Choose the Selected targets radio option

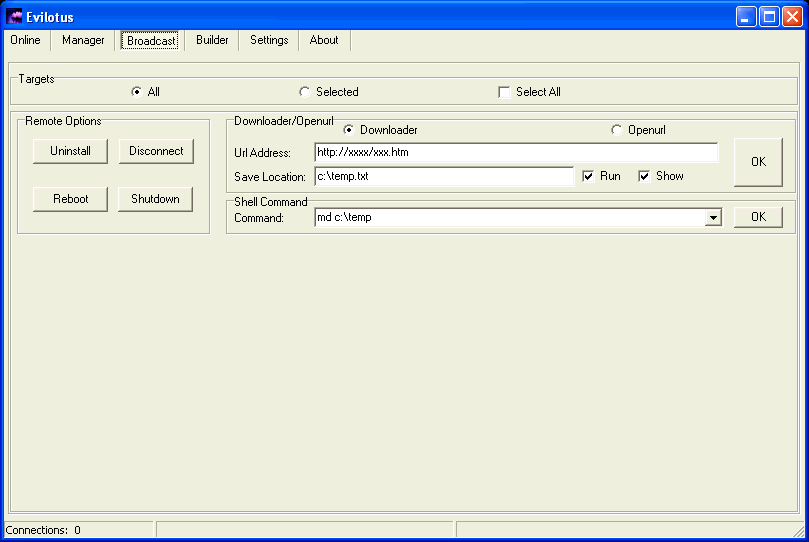pos(305,92)
